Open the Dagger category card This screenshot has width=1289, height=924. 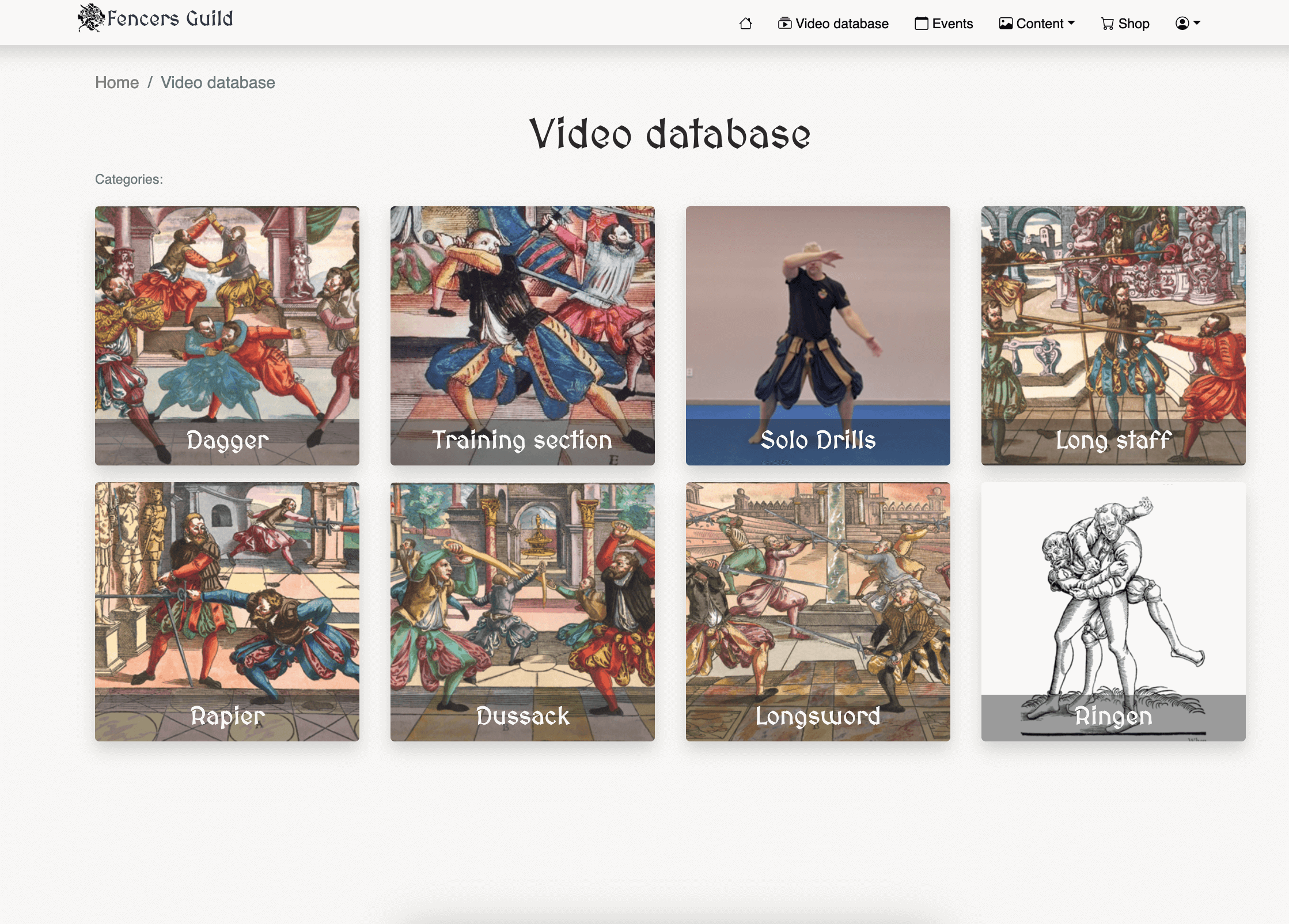point(227,335)
